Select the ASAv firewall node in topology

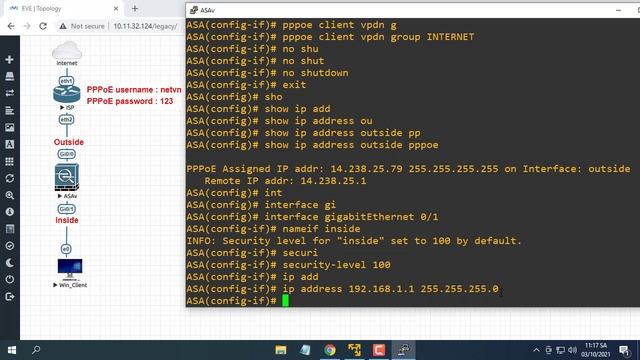pyautogui.click(x=67, y=177)
